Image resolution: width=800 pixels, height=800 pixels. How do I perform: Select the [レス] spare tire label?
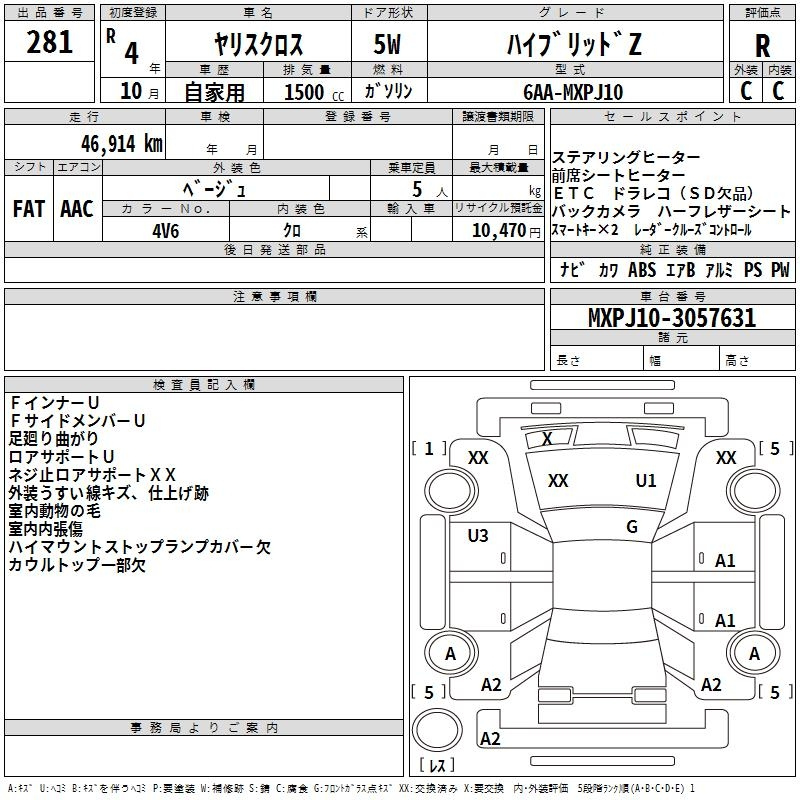pyautogui.click(x=436, y=767)
